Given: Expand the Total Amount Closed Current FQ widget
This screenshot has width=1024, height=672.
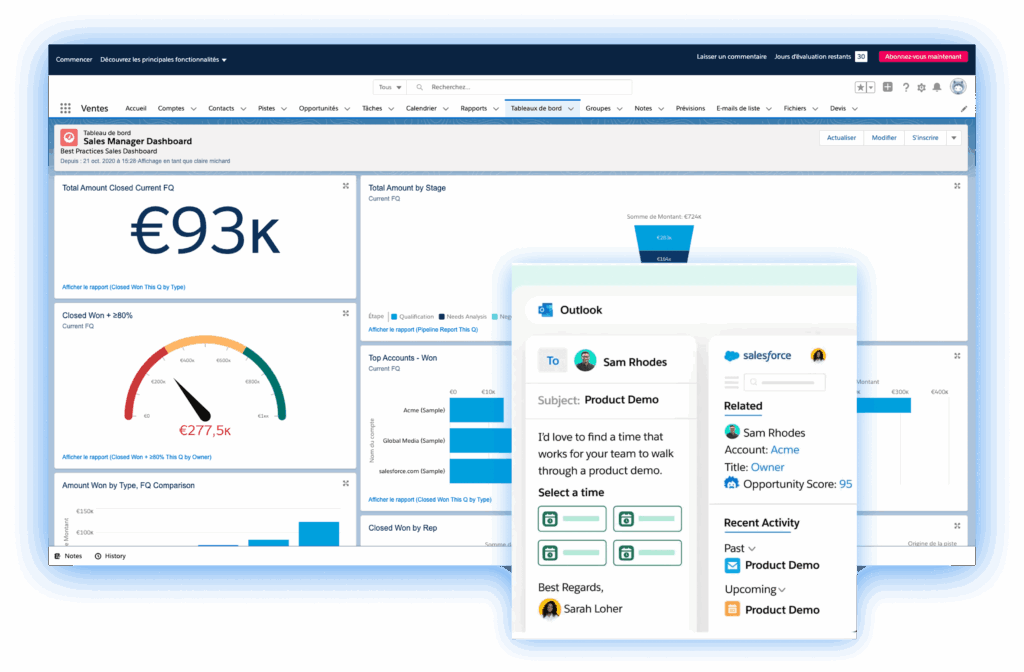Looking at the screenshot, I should point(345,186).
